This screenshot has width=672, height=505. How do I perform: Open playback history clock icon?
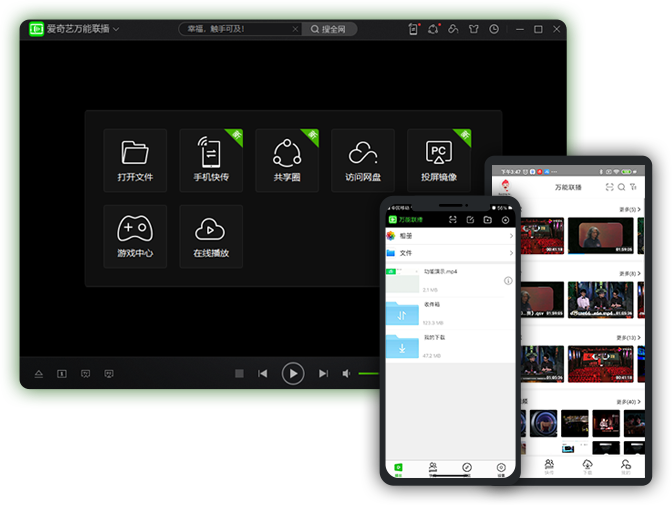point(494,29)
